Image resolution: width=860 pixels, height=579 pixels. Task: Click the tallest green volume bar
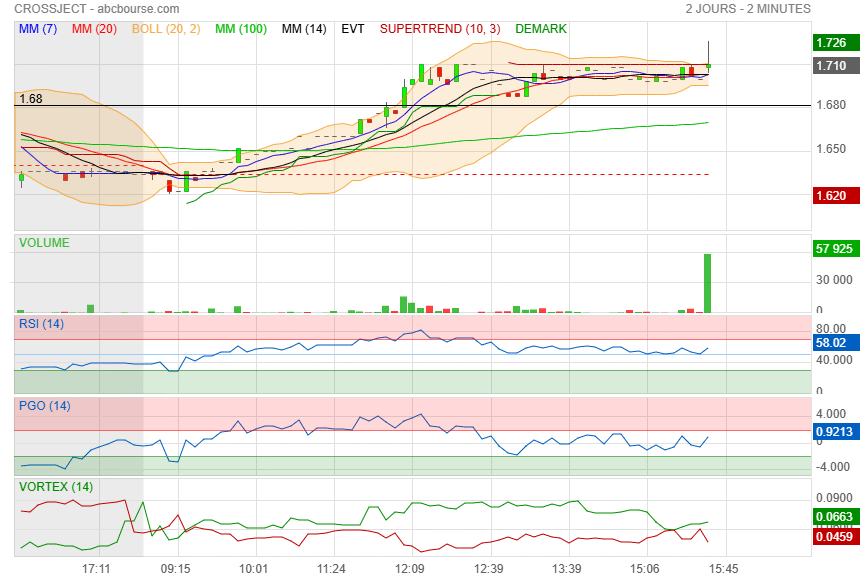click(708, 283)
